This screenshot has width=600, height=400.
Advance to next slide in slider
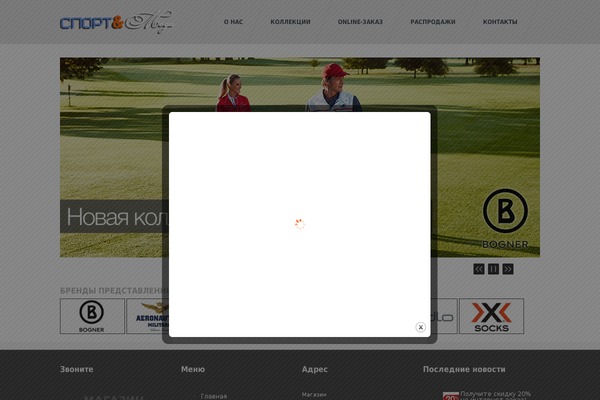pos(508,269)
